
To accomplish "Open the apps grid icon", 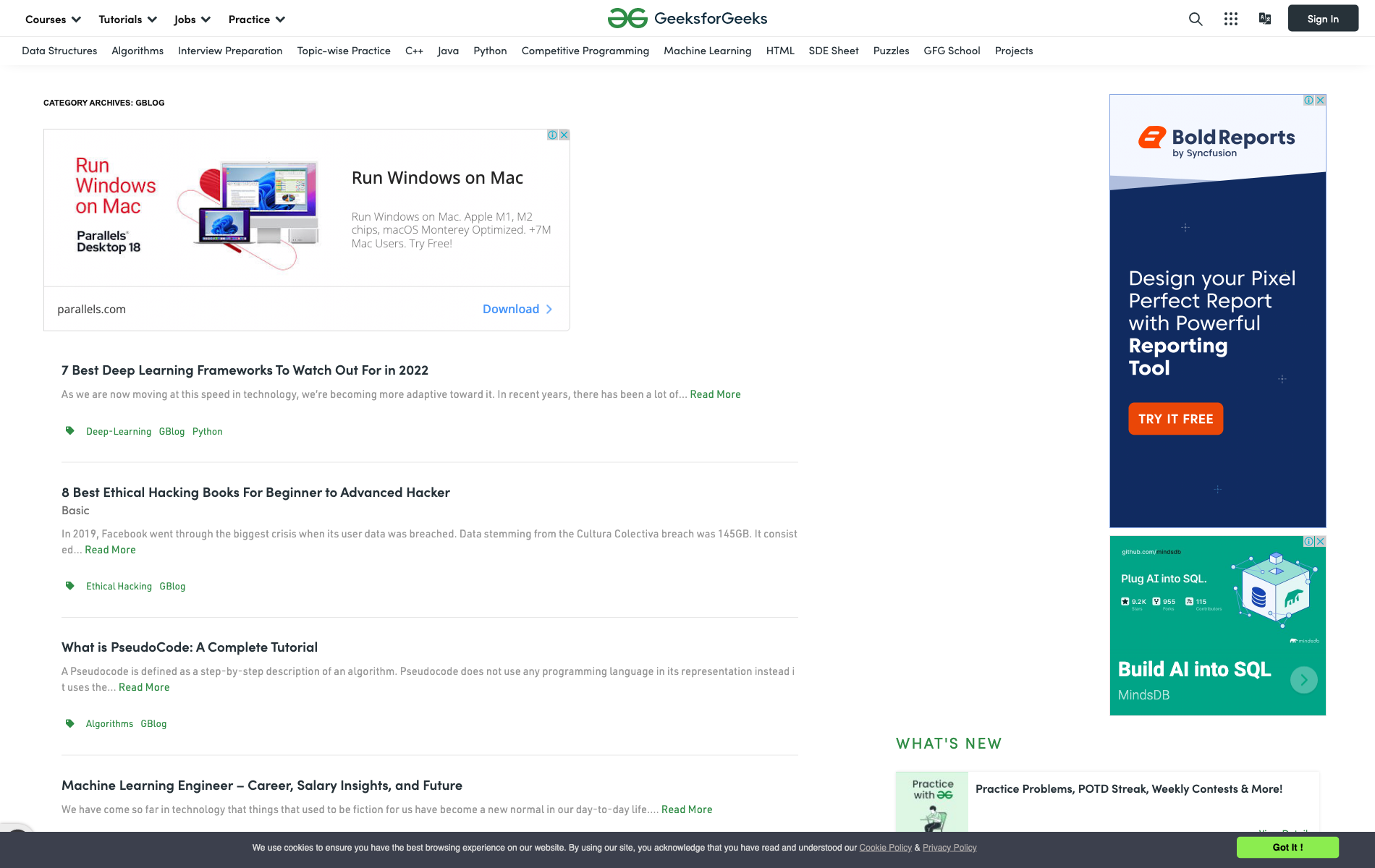I will (1230, 20).
